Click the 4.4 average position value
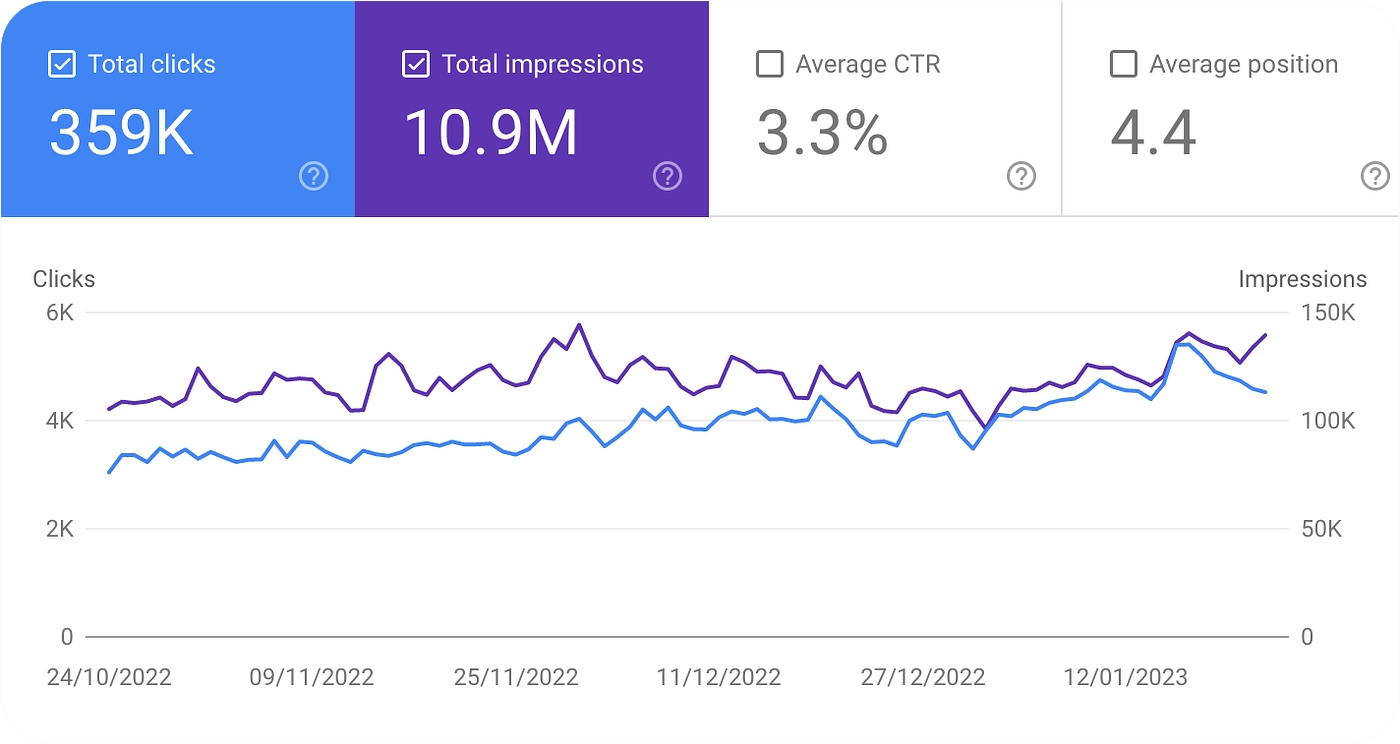1400x744 pixels. coord(1153,133)
